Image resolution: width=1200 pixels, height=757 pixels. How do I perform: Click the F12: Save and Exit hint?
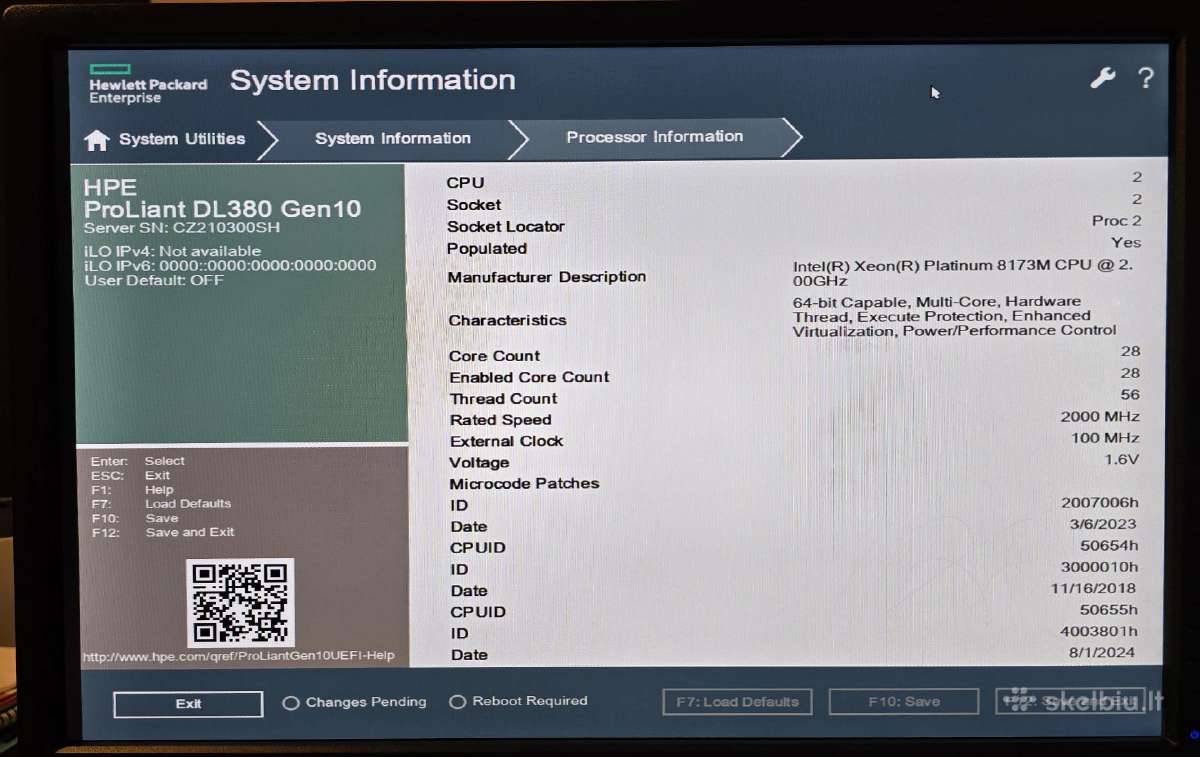coord(163,533)
